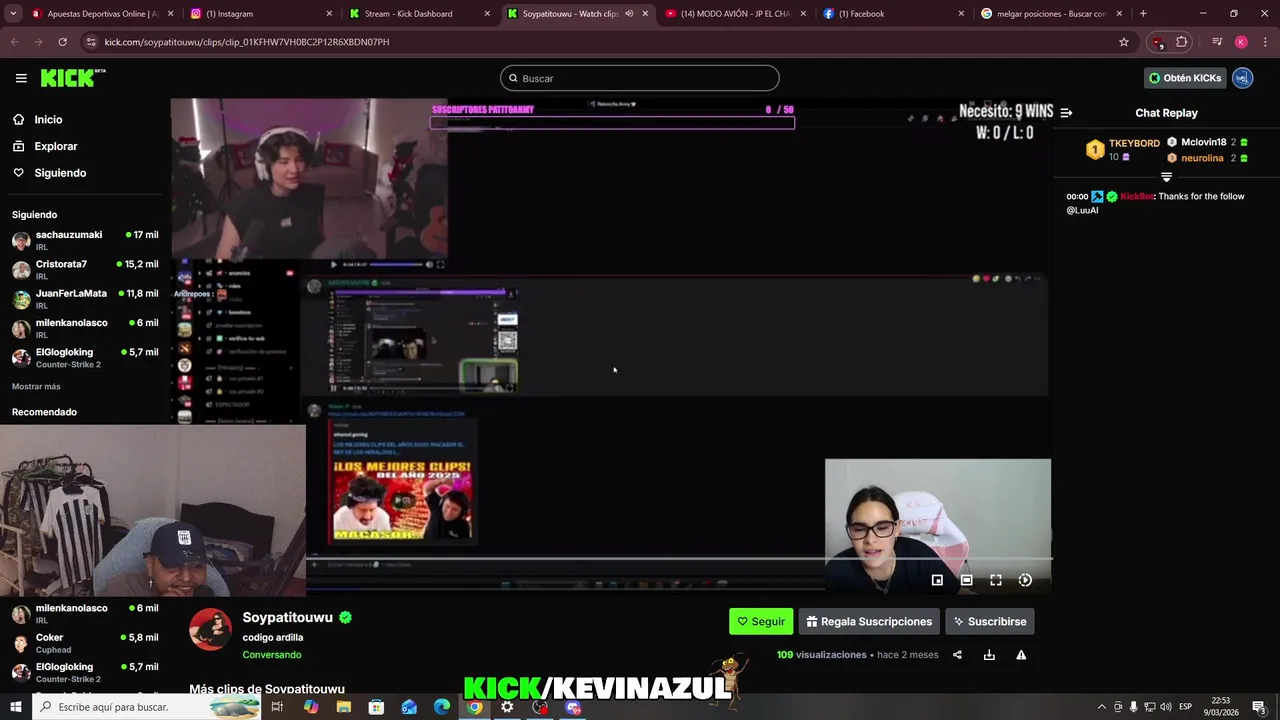Viewport: 1280px width, 720px height.
Task: Share the clip icon
Action: tap(957, 655)
